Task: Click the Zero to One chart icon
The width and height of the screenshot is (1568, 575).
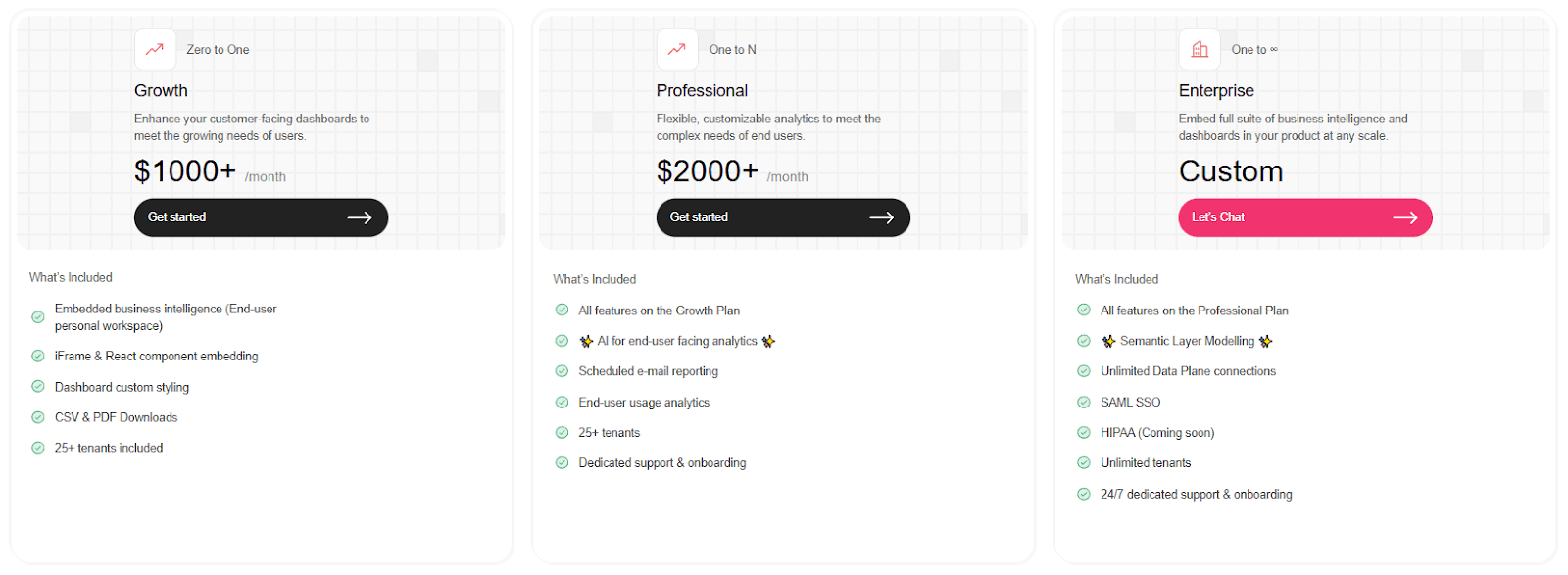Action: coord(153,48)
